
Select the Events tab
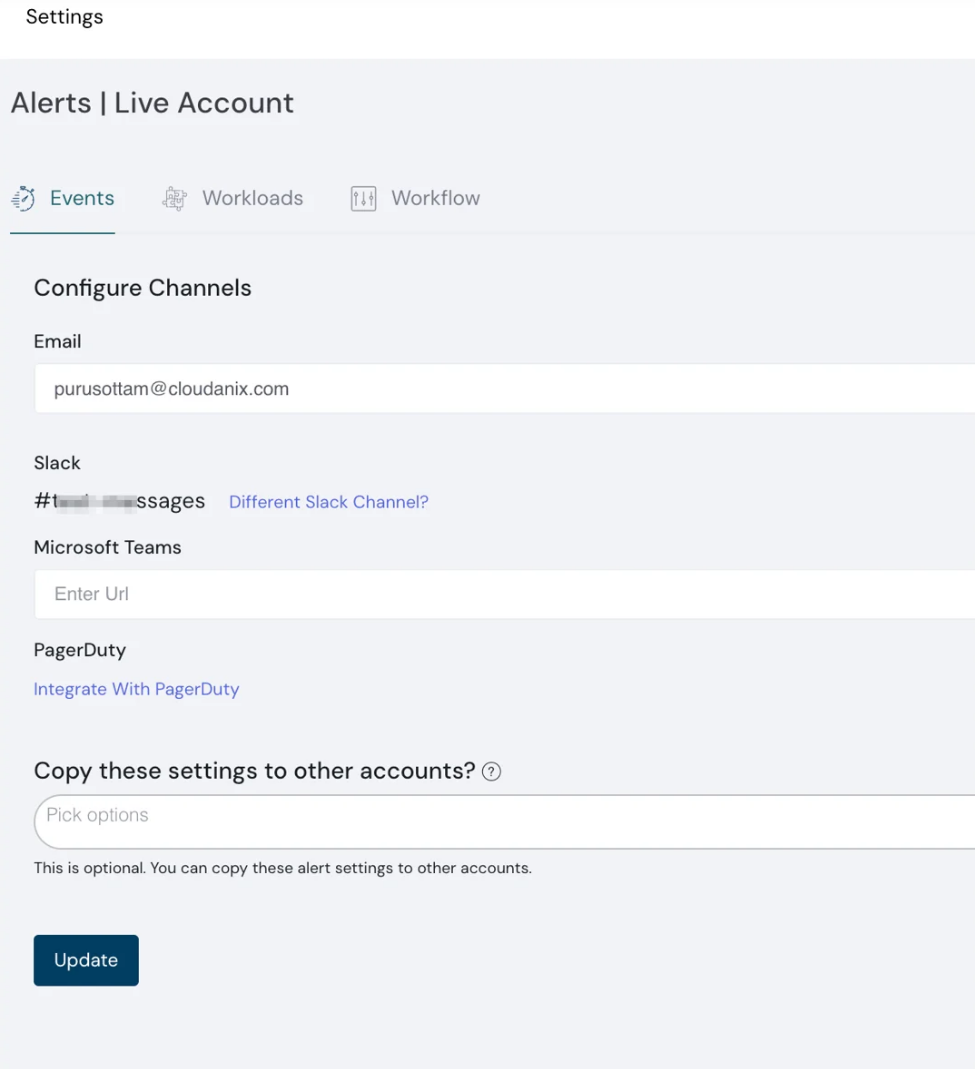point(82,198)
